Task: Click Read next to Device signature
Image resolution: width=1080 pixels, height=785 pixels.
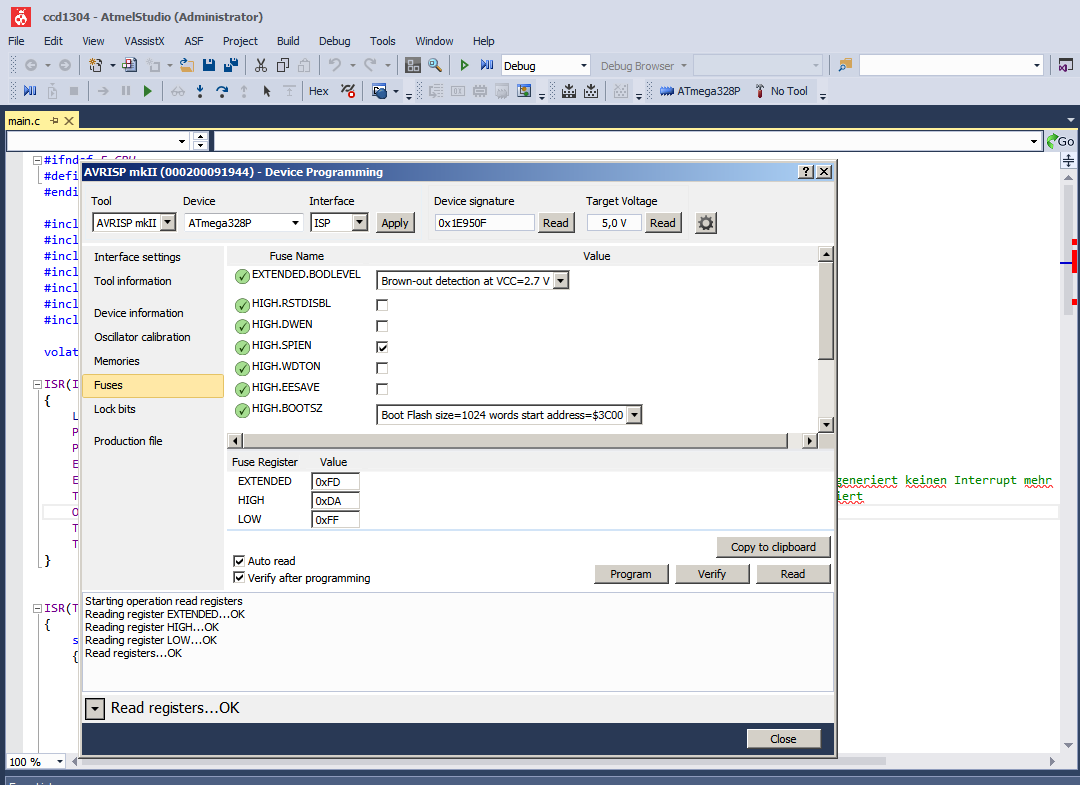Action: pos(555,222)
